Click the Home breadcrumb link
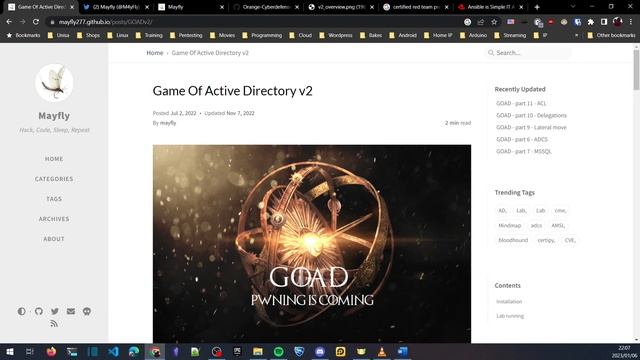The height and width of the screenshot is (360, 640). tap(155, 53)
